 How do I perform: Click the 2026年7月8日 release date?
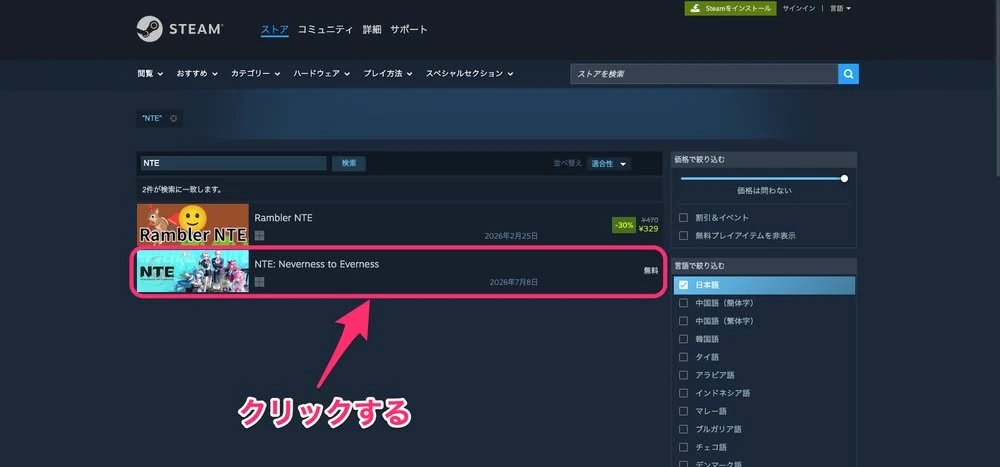tap(514, 282)
